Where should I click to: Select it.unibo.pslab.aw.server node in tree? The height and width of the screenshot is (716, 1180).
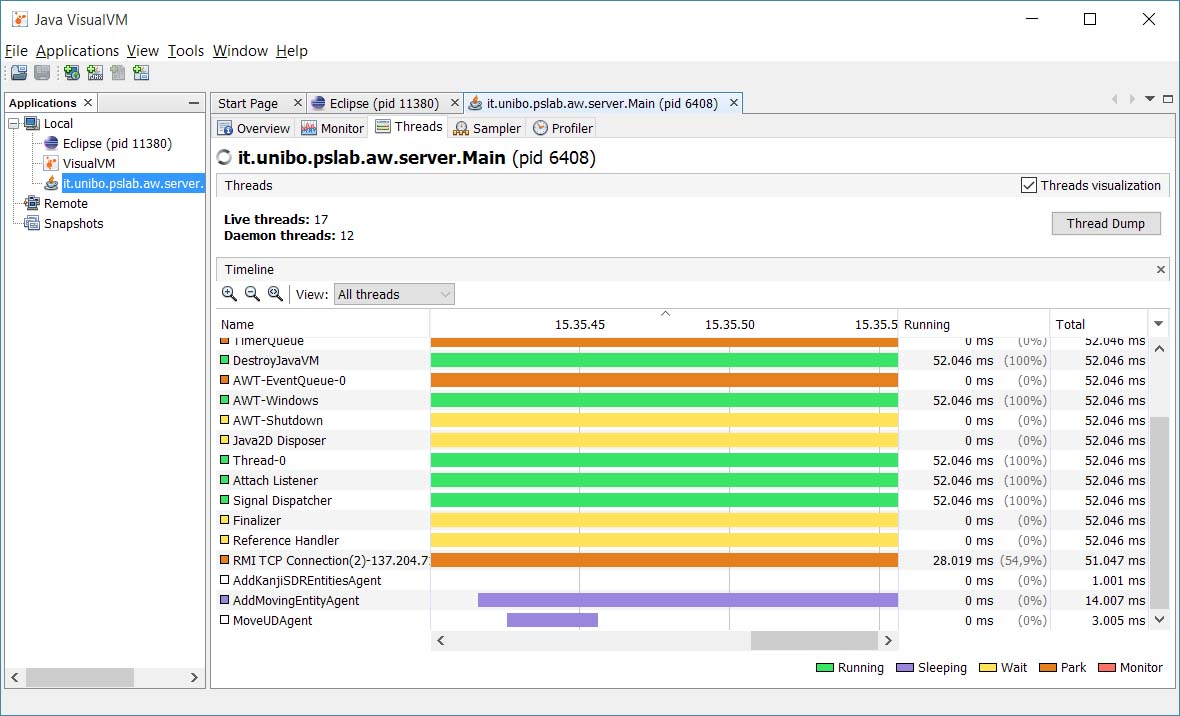pyautogui.click(x=132, y=183)
